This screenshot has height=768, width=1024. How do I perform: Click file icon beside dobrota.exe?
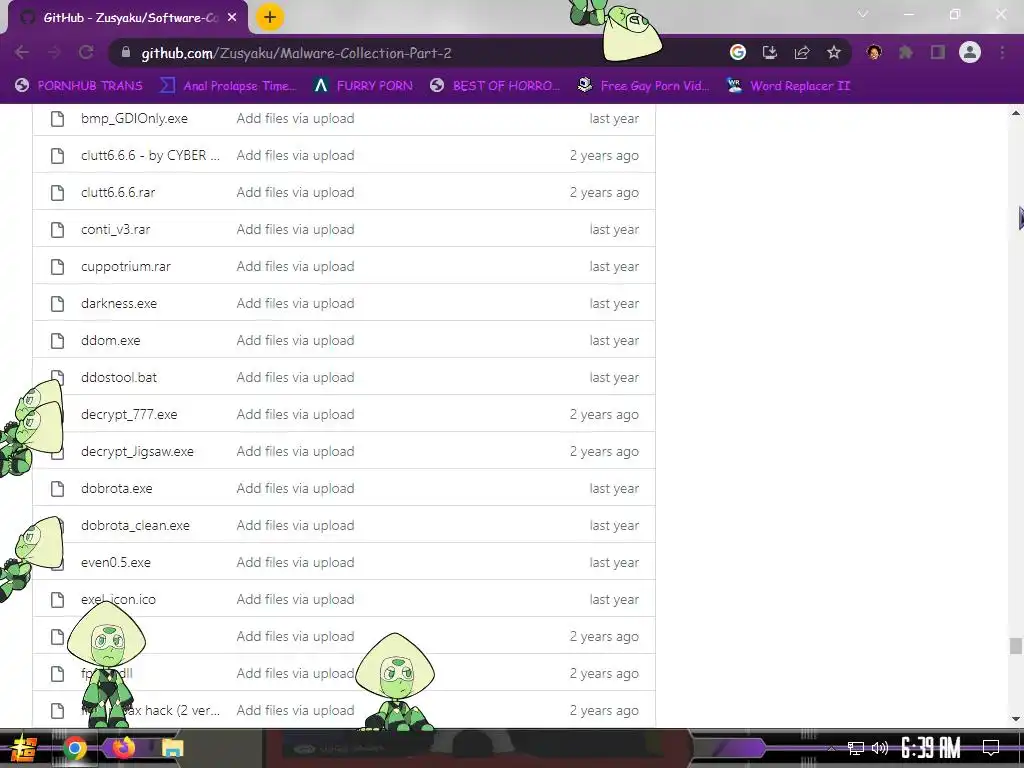(57, 488)
